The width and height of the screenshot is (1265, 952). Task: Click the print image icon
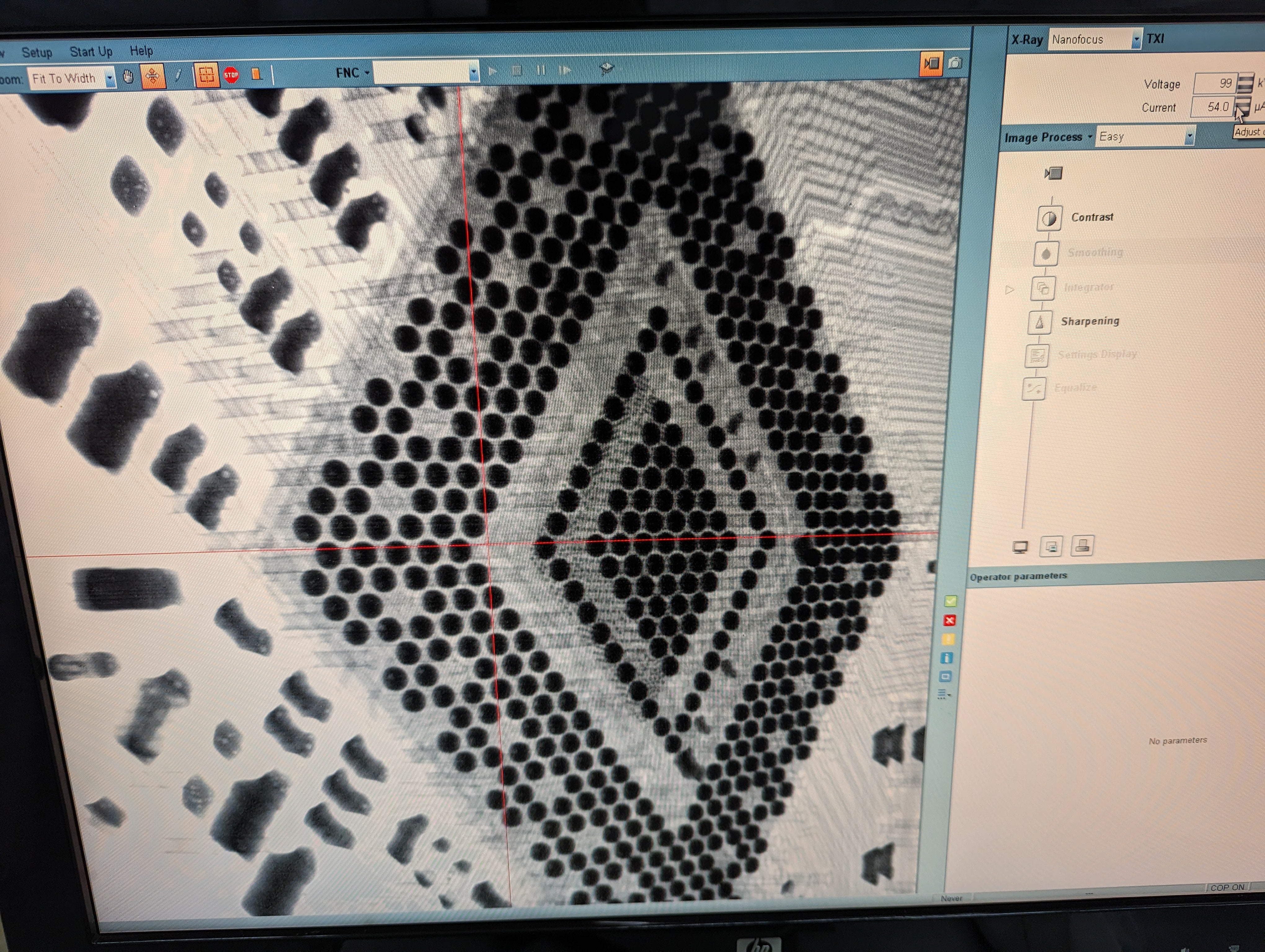pyautogui.click(x=1082, y=545)
